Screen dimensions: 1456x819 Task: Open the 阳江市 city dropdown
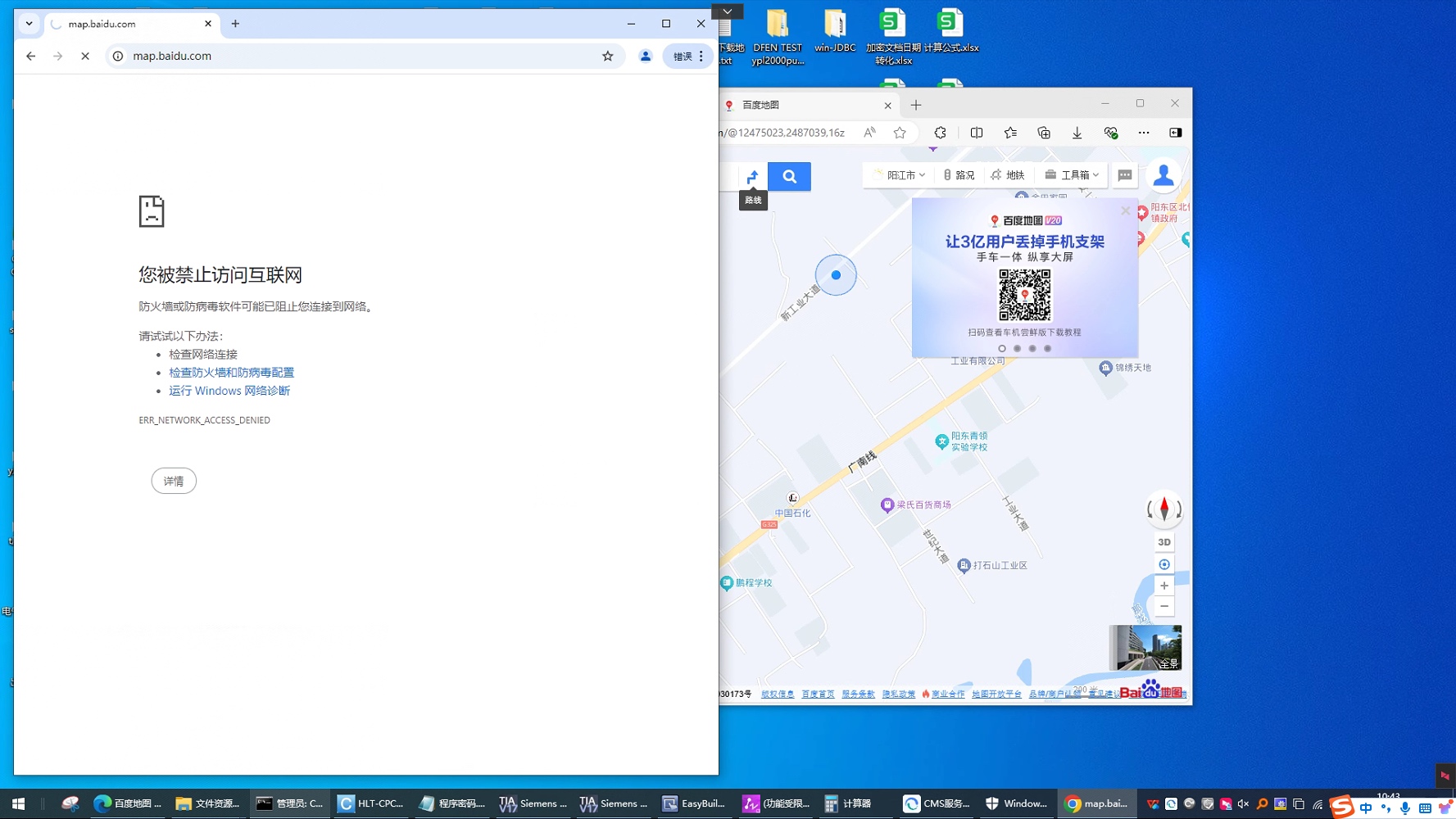pos(900,175)
